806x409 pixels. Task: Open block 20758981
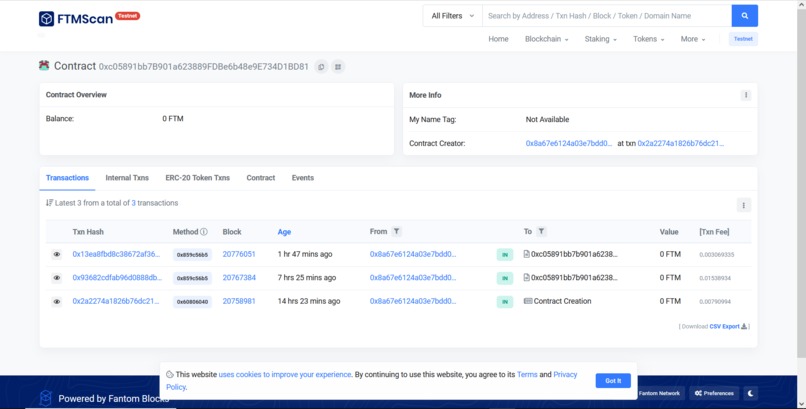point(239,302)
